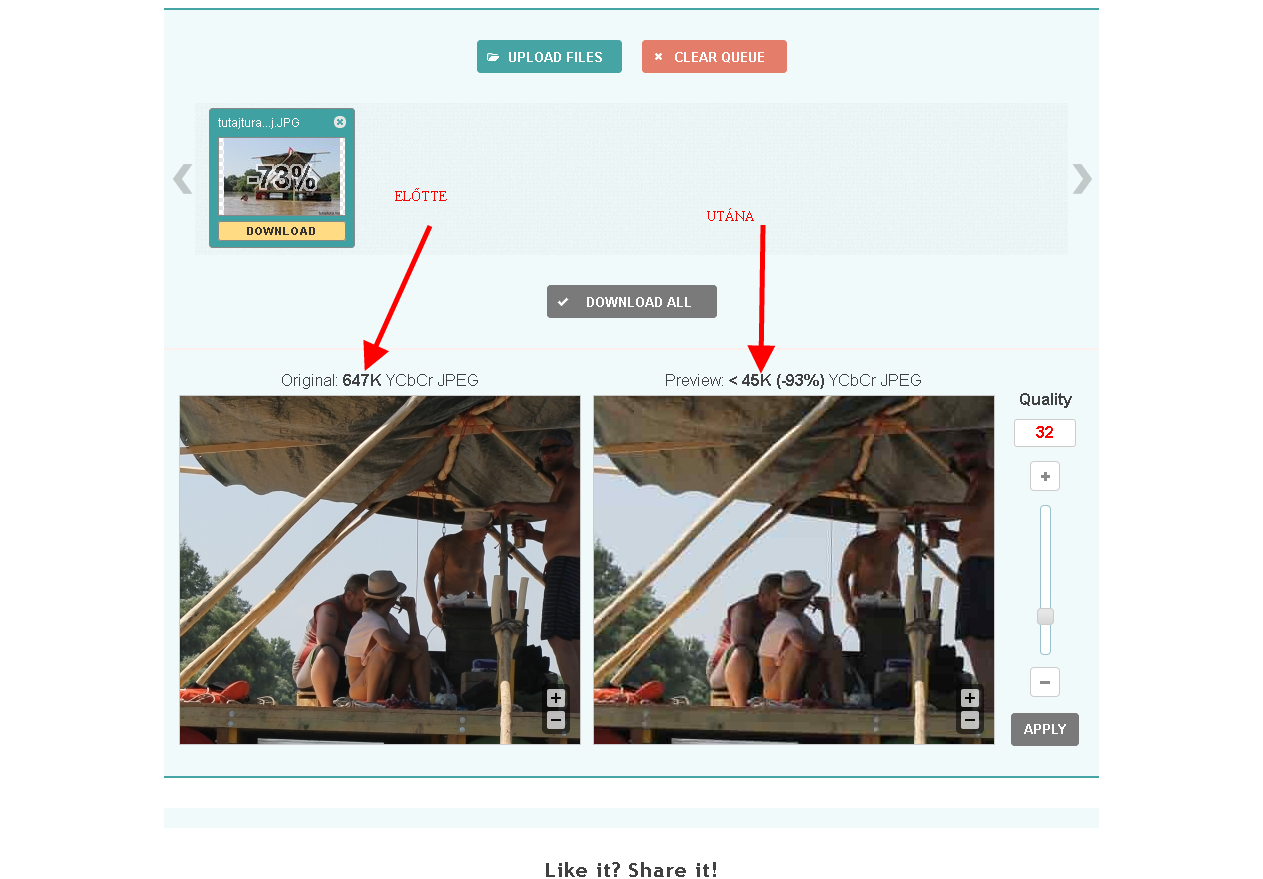Increase quality with the plus button

pyautogui.click(x=1044, y=476)
